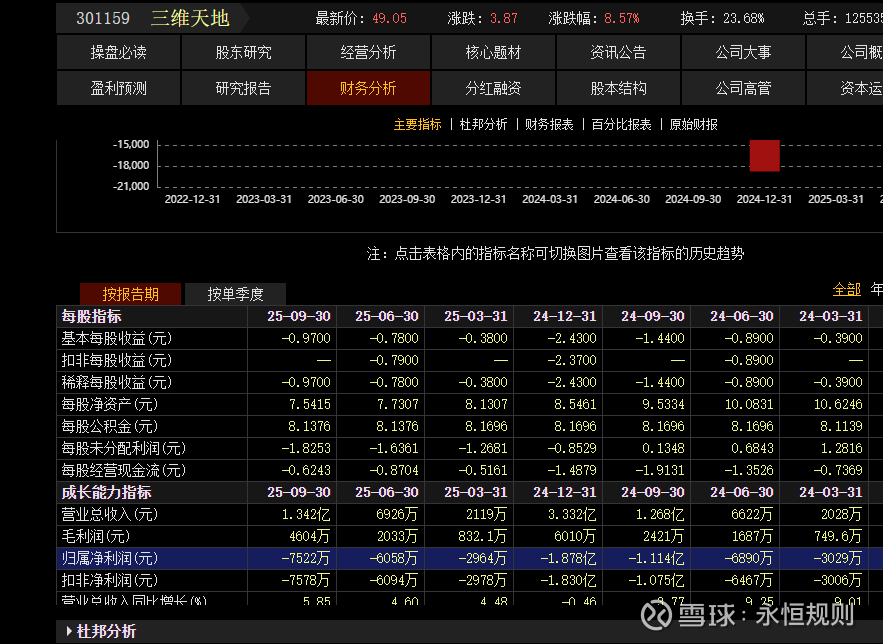883x644 pixels.
Task: Click the 每股未分配利润(元) indicator name
Action: click(123, 448)
